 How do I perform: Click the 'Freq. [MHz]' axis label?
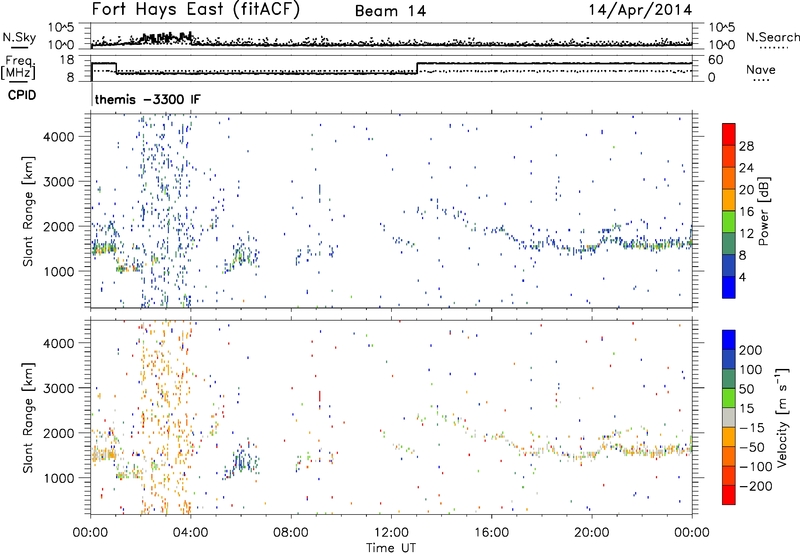click(19, 68)
